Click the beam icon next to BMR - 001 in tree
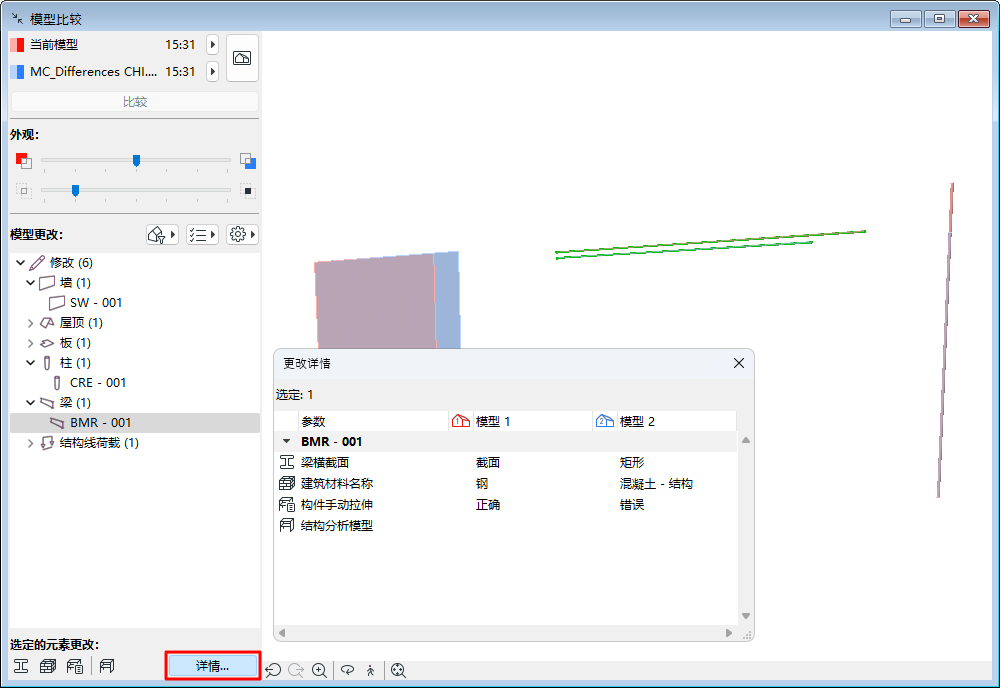 [57, 423]
